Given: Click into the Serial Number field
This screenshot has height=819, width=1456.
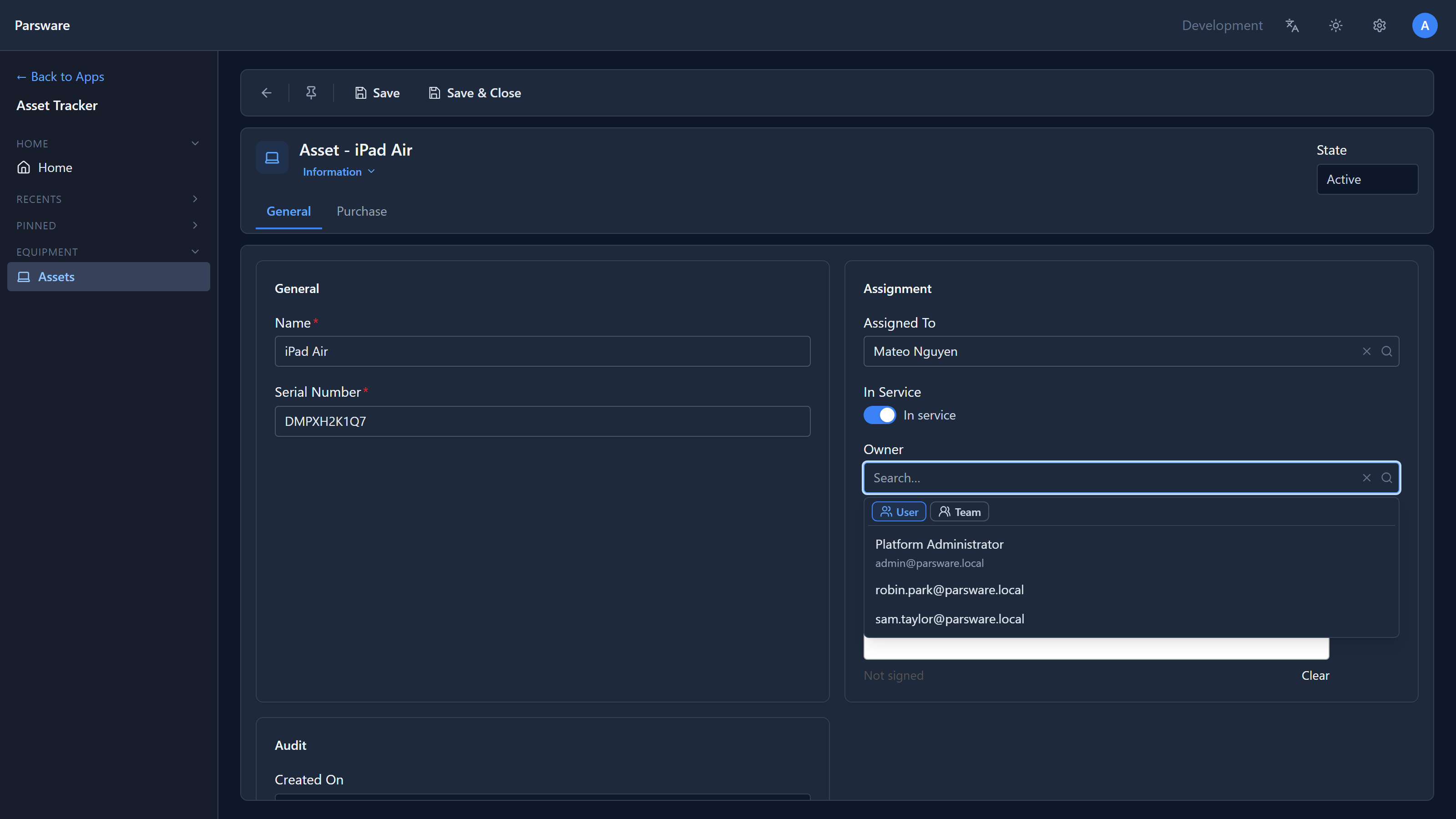Looking at the screenshot, I should 542,422.
